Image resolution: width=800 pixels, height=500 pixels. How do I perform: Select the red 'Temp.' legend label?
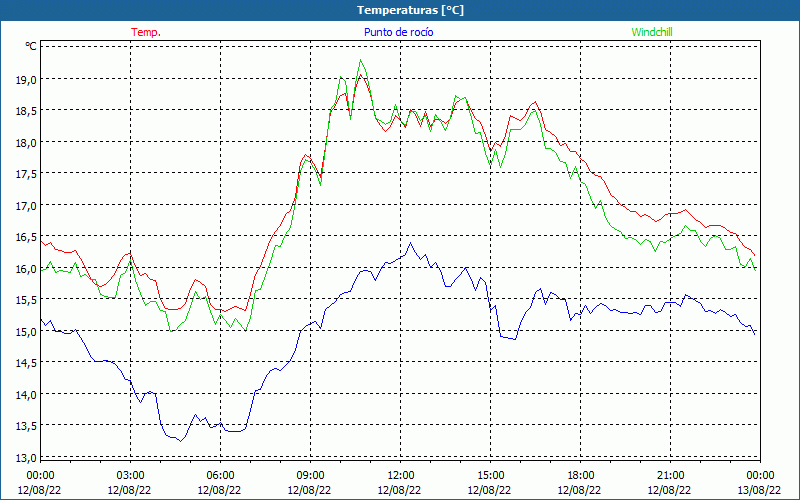146,32
